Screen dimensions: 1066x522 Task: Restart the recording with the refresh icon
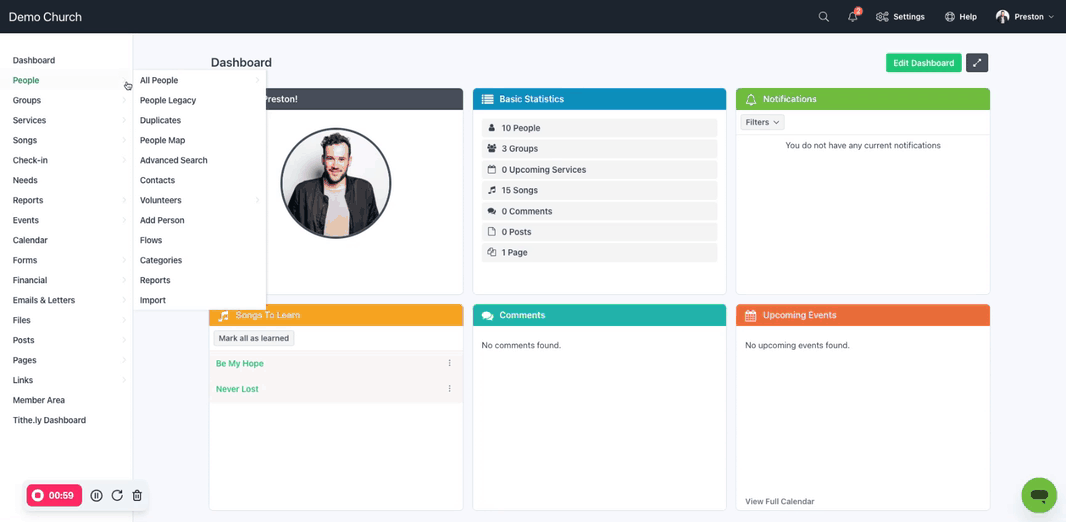point(117,495)
